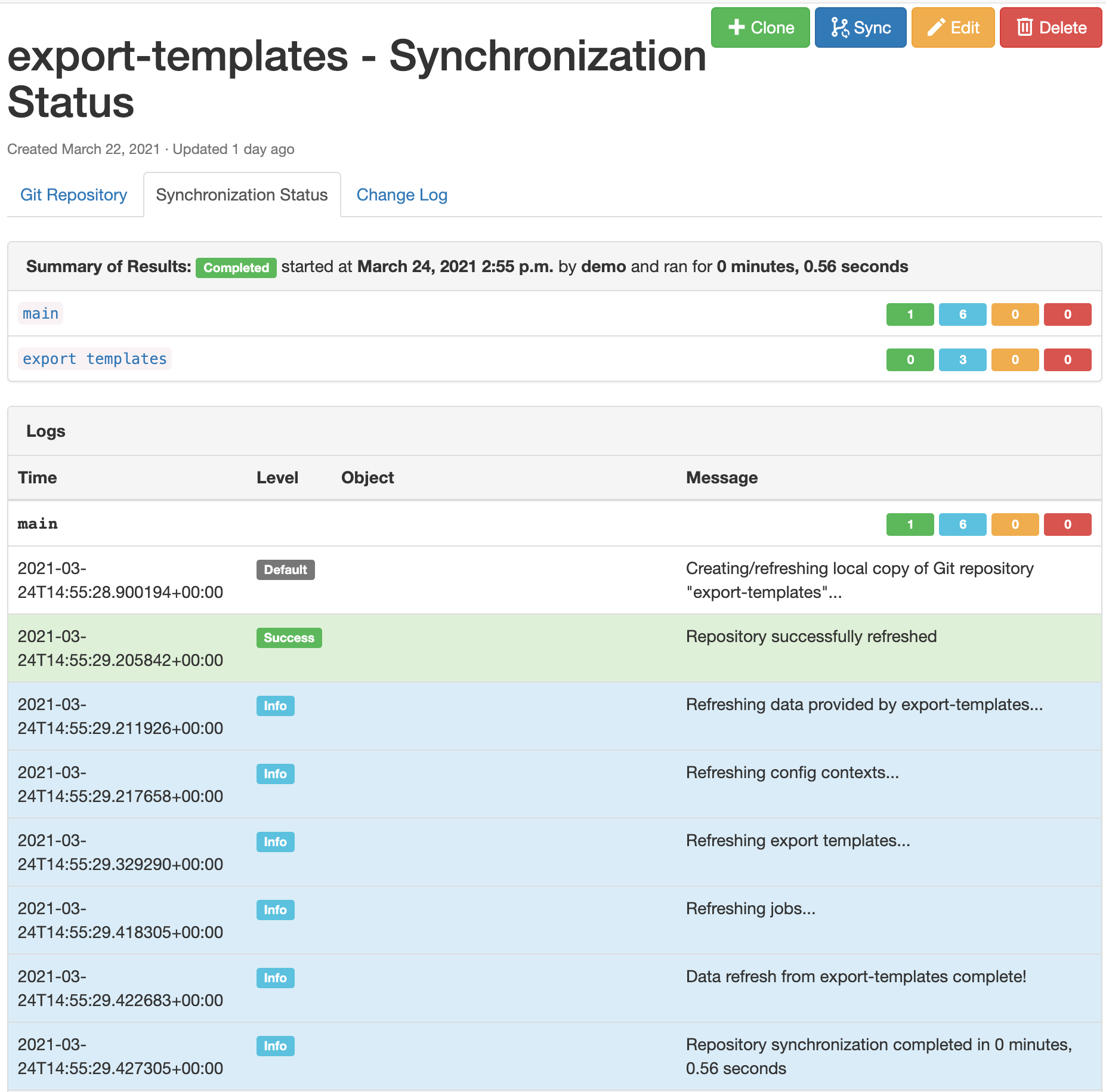Click Info badge for Refreshing config contexts row
The image size is (1106, 1092).
click(x=276, y=774)
